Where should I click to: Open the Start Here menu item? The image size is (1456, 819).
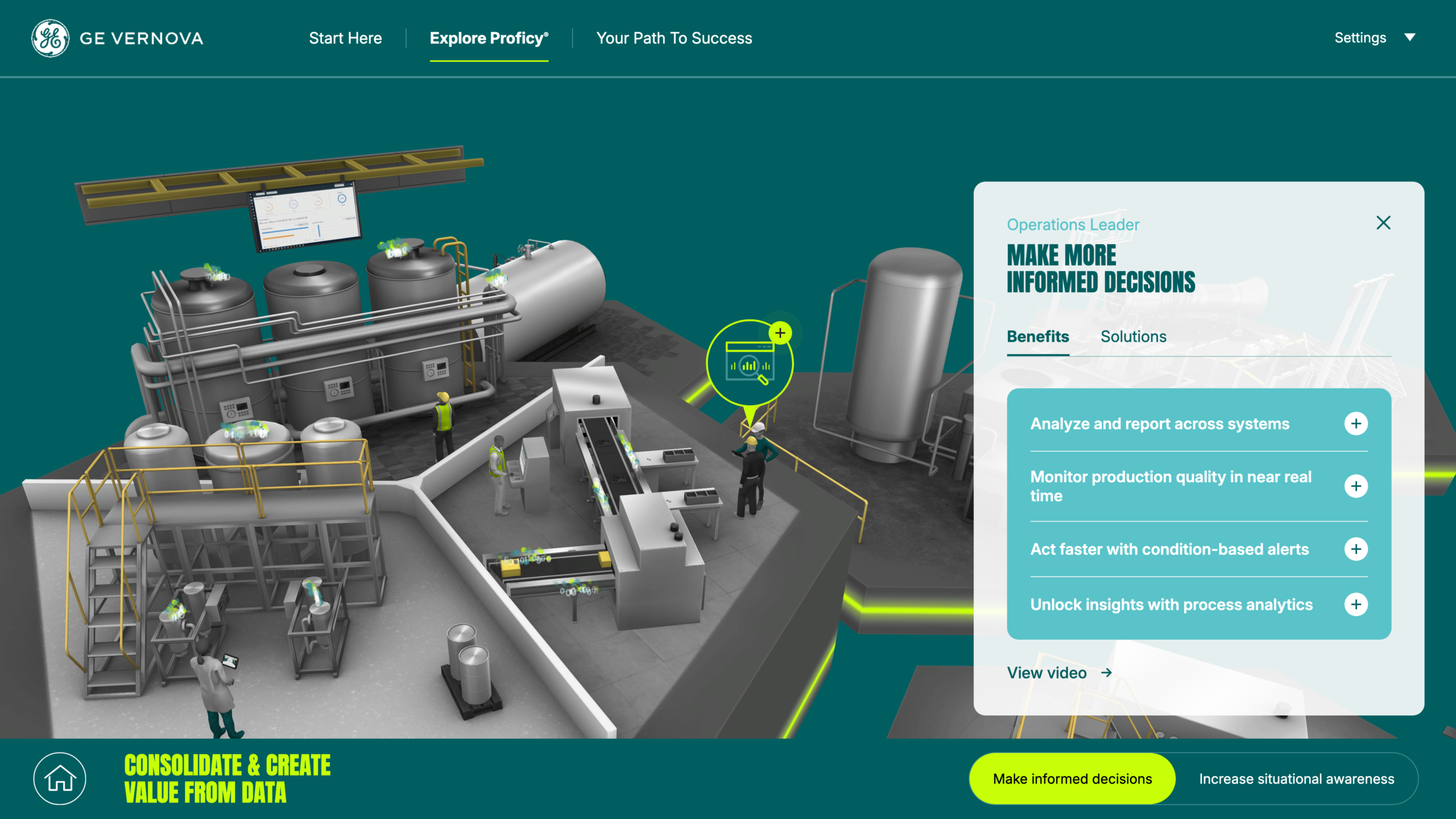click(x=345, y=38)
